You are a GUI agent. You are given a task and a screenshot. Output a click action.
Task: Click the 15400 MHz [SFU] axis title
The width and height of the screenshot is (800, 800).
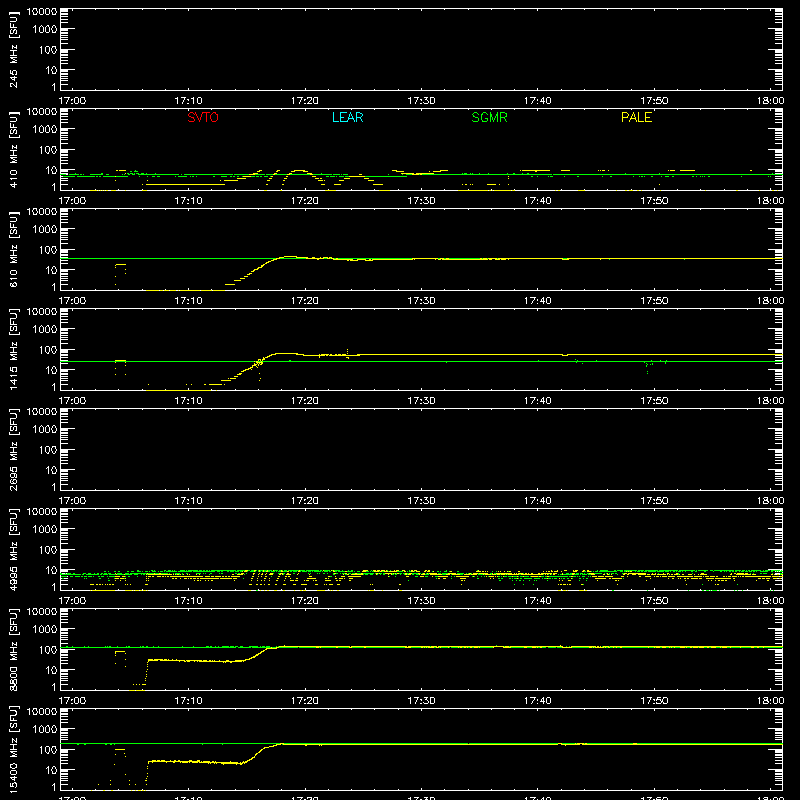(x=13, y=749)
